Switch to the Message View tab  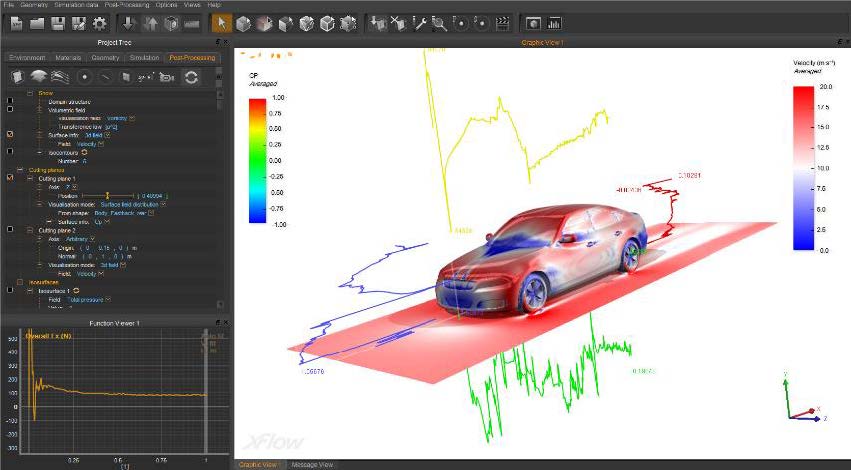(x=311, y=464)
